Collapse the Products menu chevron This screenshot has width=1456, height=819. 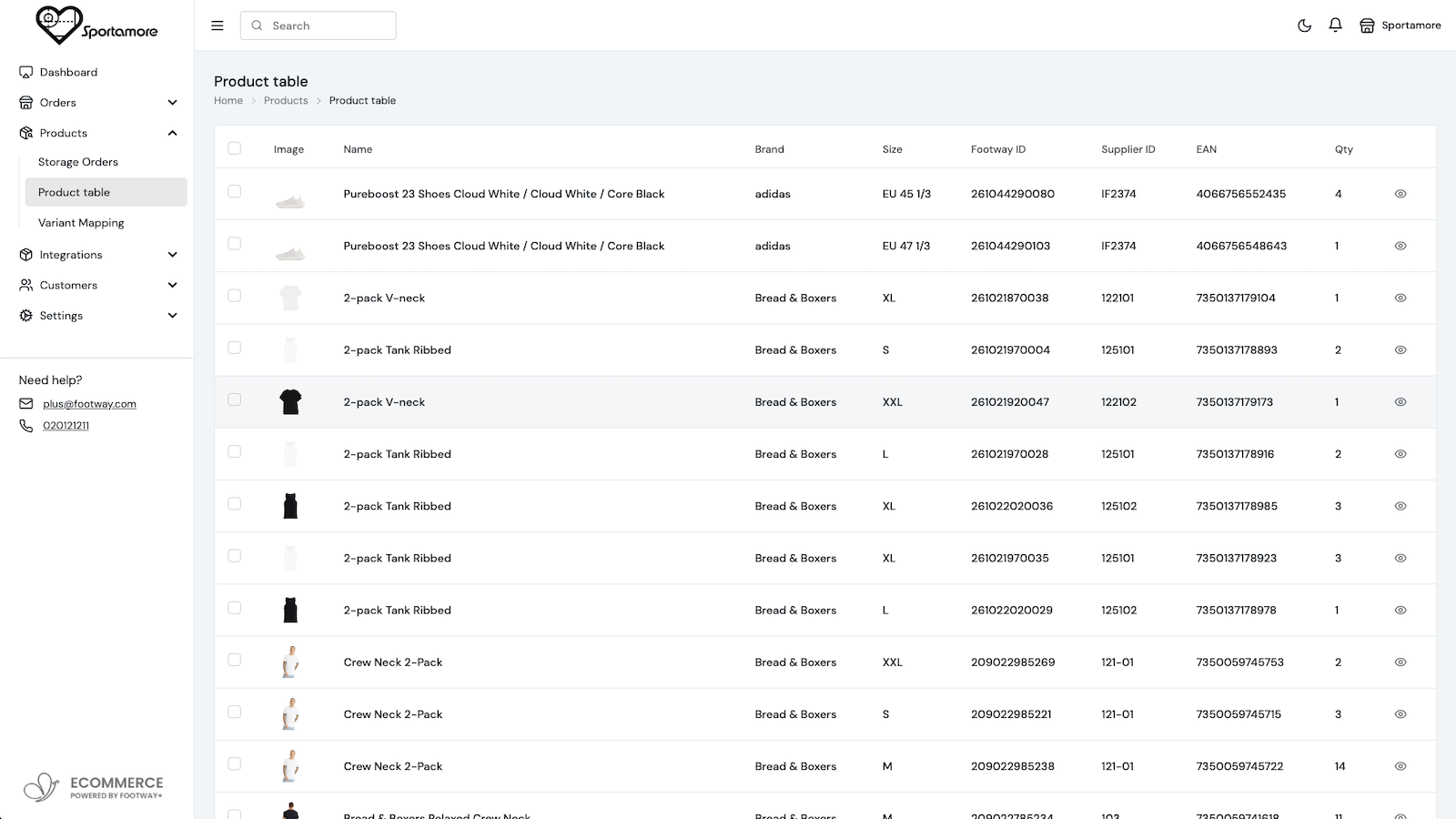click(173, 133)
